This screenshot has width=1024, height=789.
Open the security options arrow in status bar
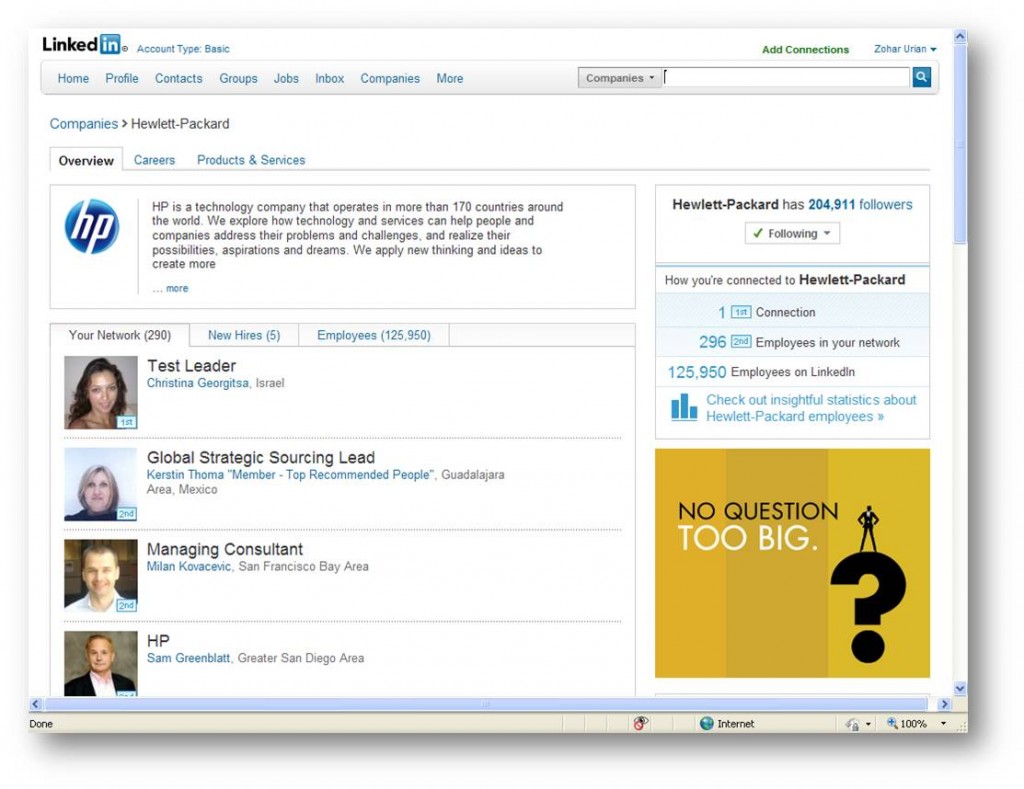tap(868, 724)
